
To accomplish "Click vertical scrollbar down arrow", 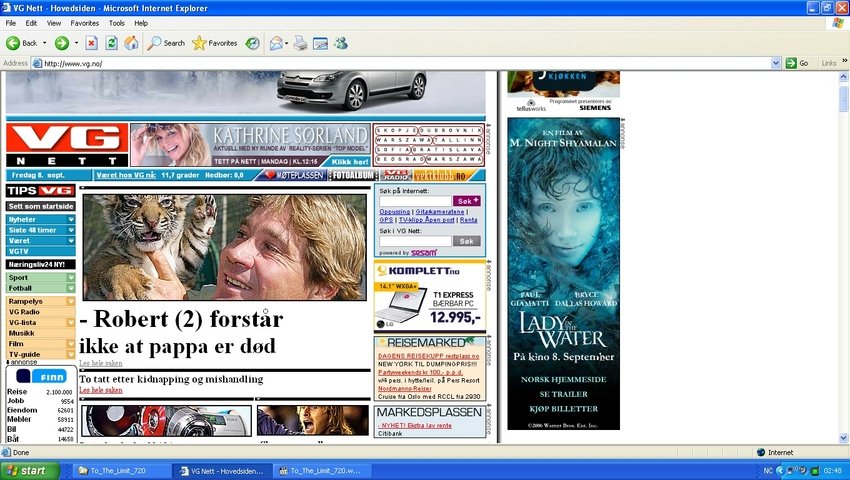I will click(843, 438).
